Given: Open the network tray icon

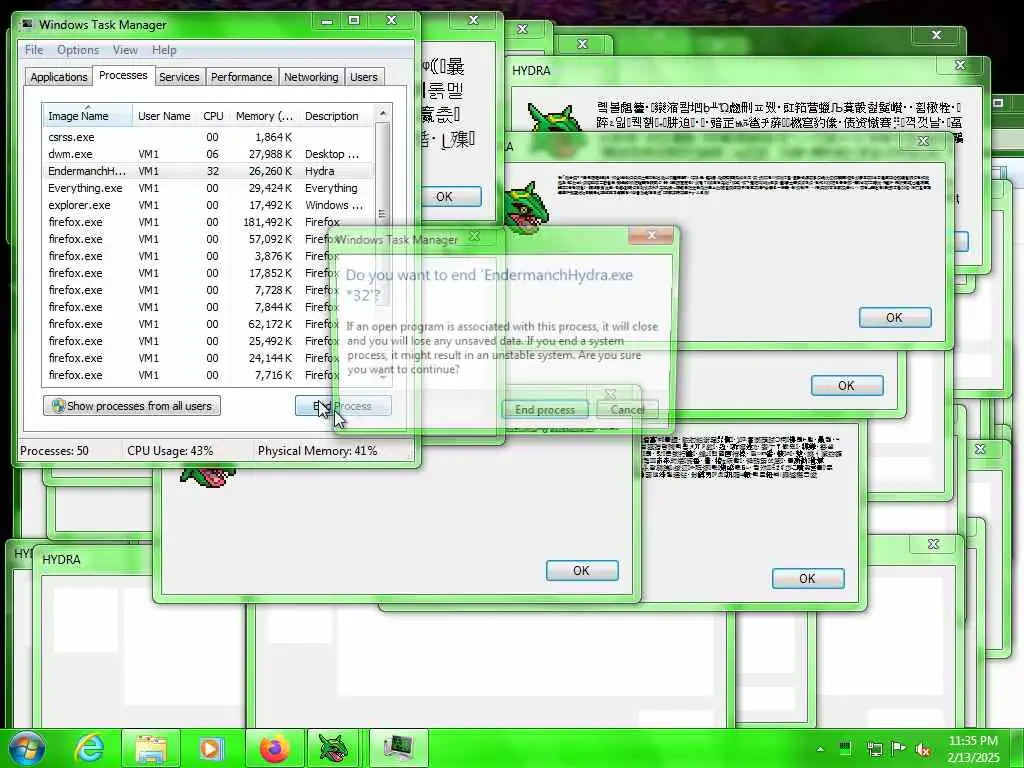Looking at the screenshot, I should coord(874,749).
